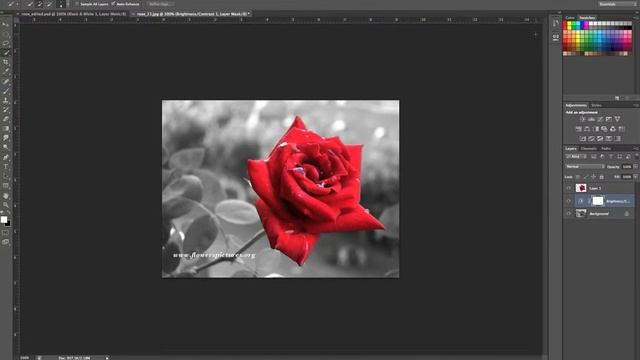Viewport: 640px width, 360px height.
Task: Select the Eyedropper tool
Action: click(6, 70)
